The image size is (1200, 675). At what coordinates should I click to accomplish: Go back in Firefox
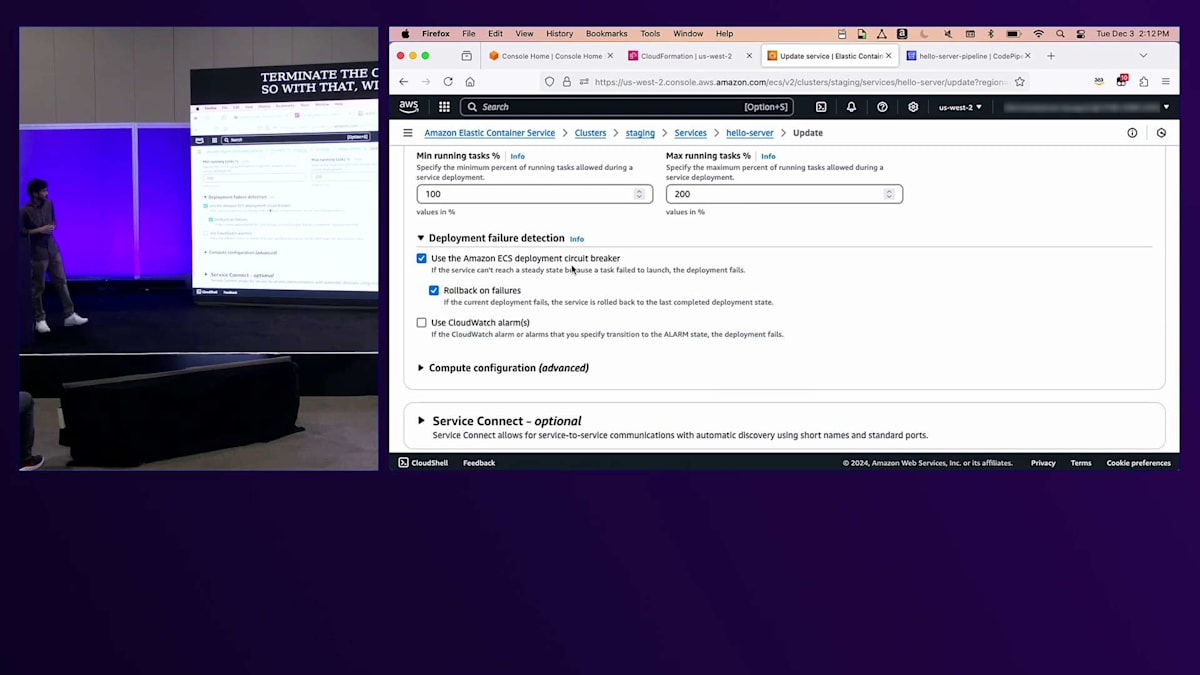[404, 82]
